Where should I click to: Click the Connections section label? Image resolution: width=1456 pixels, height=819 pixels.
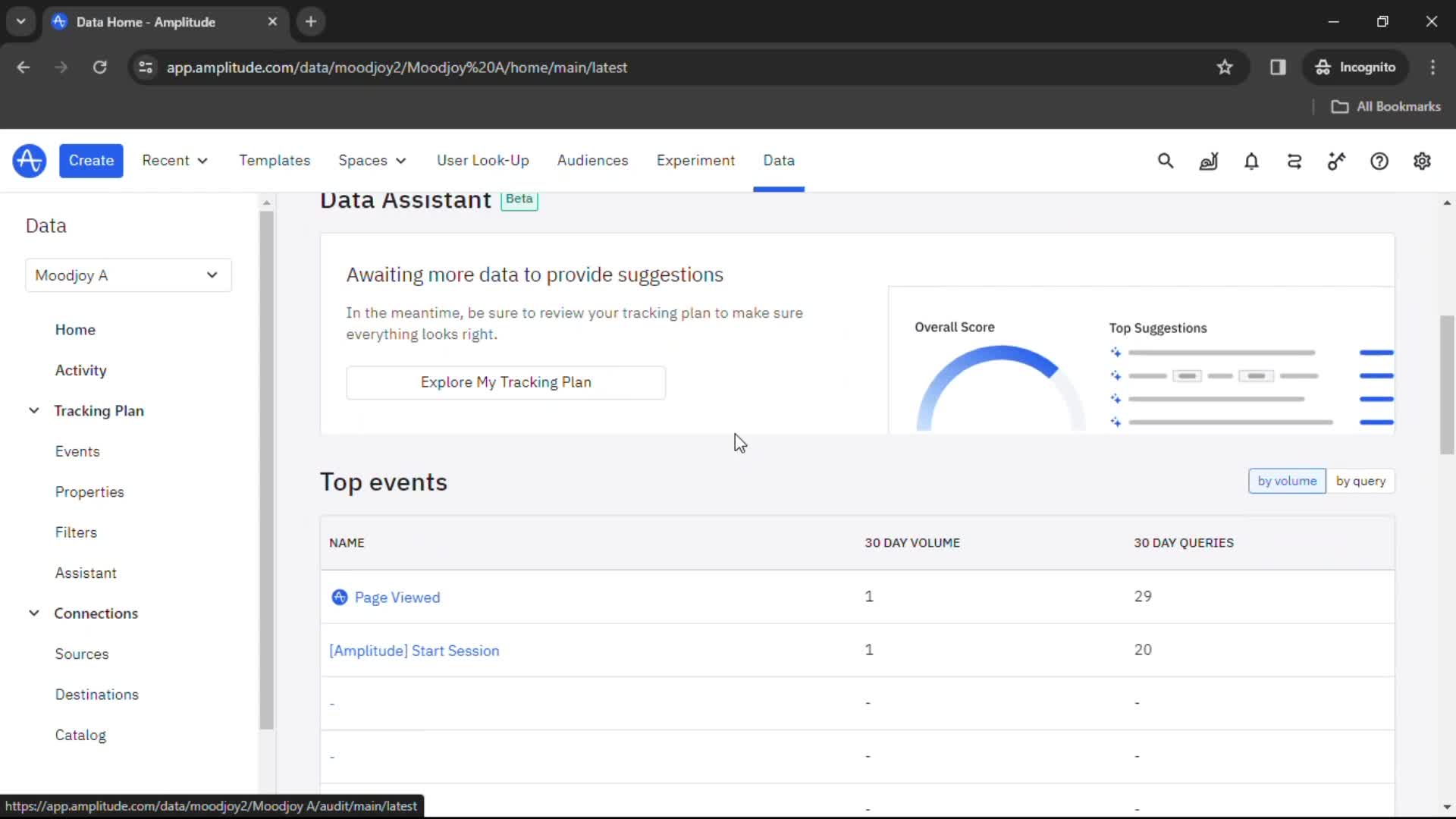pyautogui.click(x=96, y=613)
